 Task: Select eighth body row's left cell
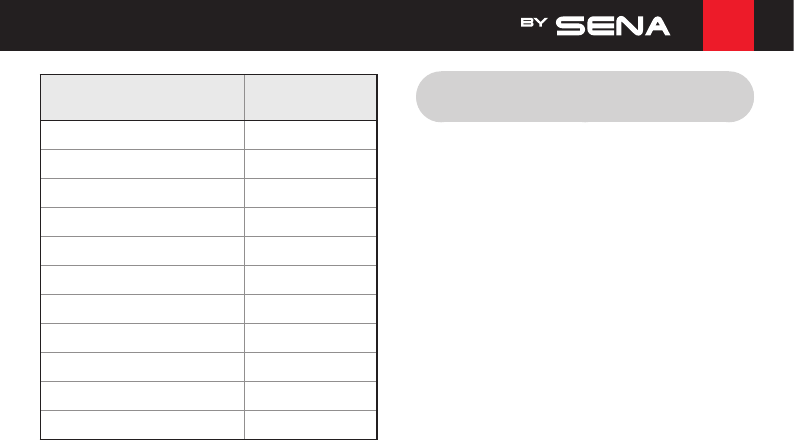point(142,338)
